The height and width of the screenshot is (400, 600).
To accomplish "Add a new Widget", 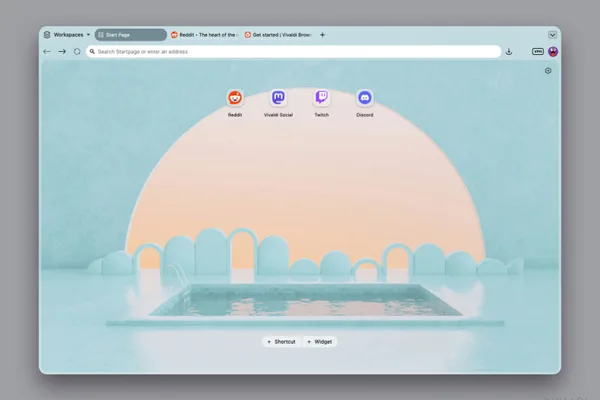I will (x=320, y=342).
